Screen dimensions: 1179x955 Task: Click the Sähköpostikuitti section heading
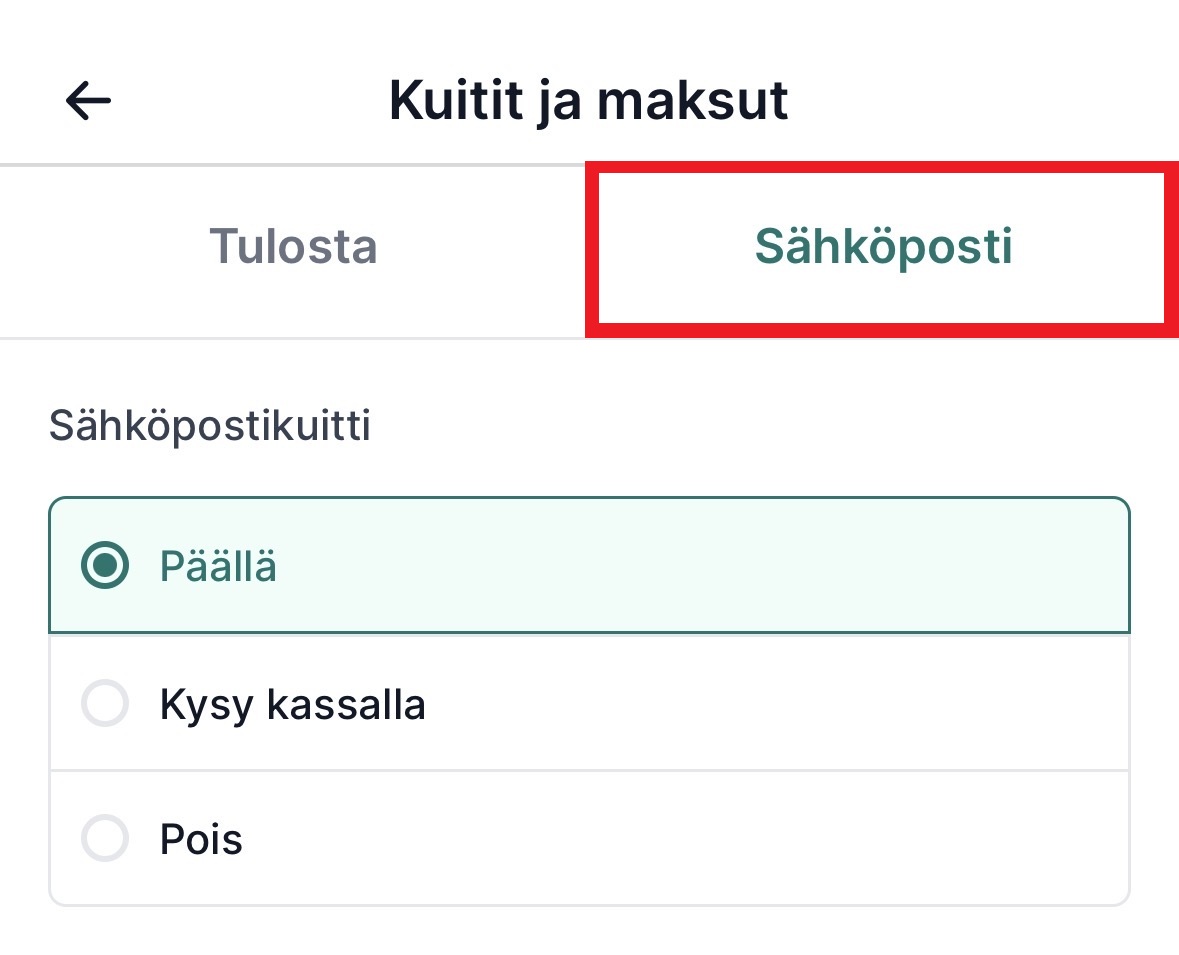tap(209, 426)
